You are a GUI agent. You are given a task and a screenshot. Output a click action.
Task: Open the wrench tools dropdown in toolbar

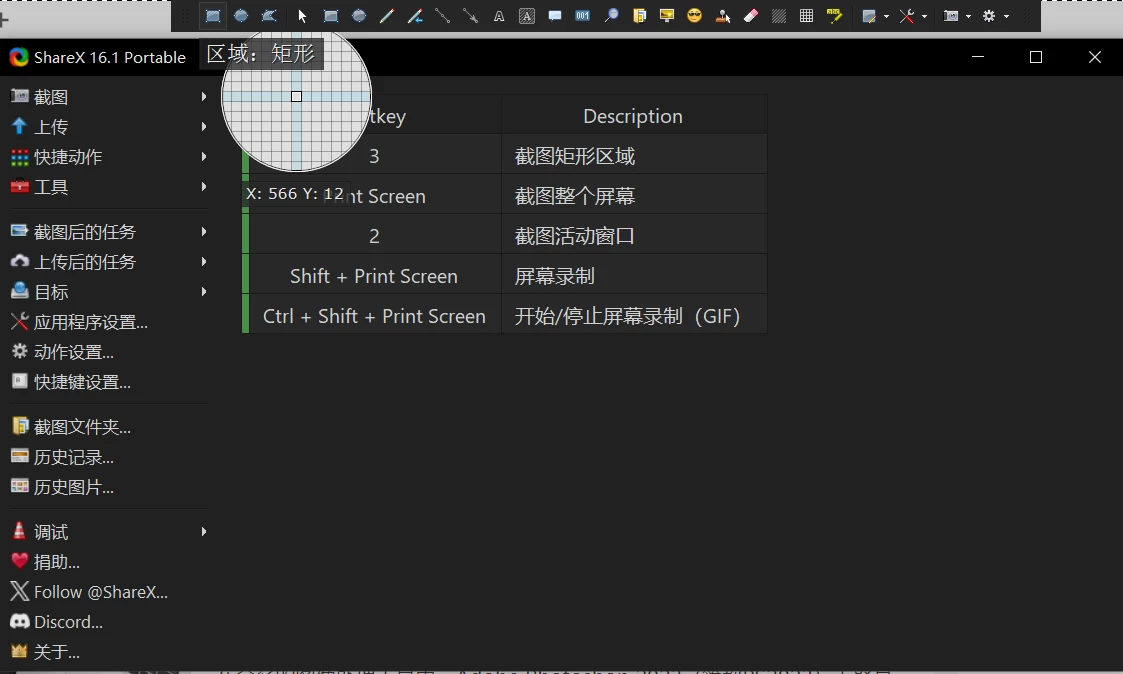(x=913, y=16)
